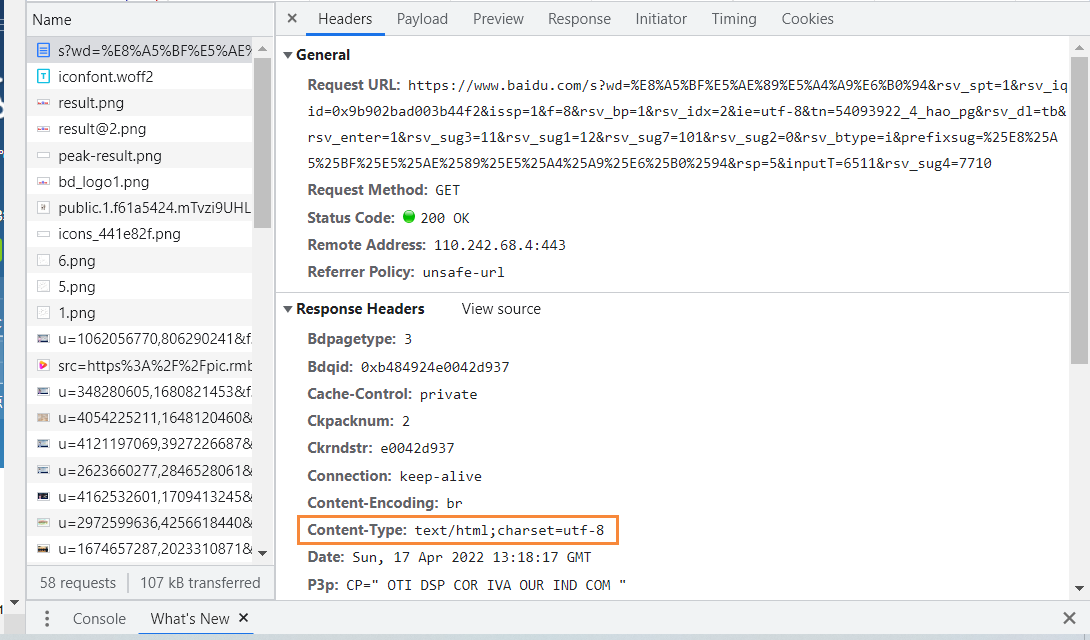1090x640 pixels.
Task: Select icons_441e82f.png request
Action: [140, 234]
